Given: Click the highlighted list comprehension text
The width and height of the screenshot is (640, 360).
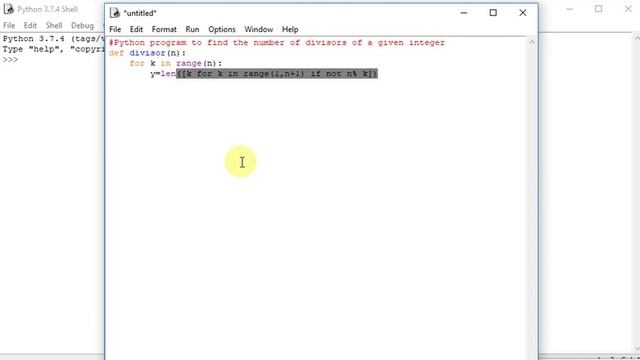Looking at the screenshot, I should 277,74.
